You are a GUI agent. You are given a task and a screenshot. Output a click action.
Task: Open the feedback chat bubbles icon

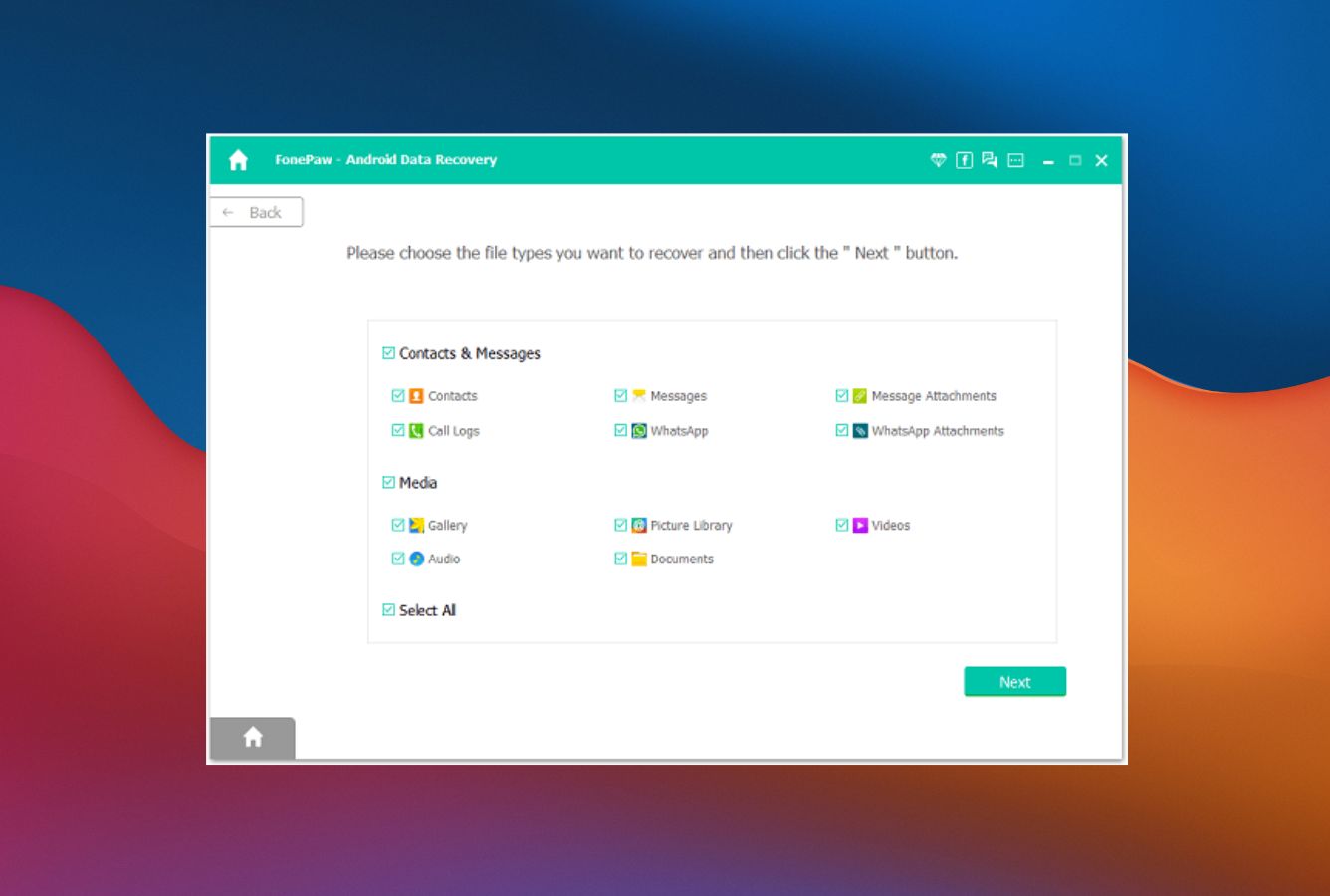pos(990,160)
